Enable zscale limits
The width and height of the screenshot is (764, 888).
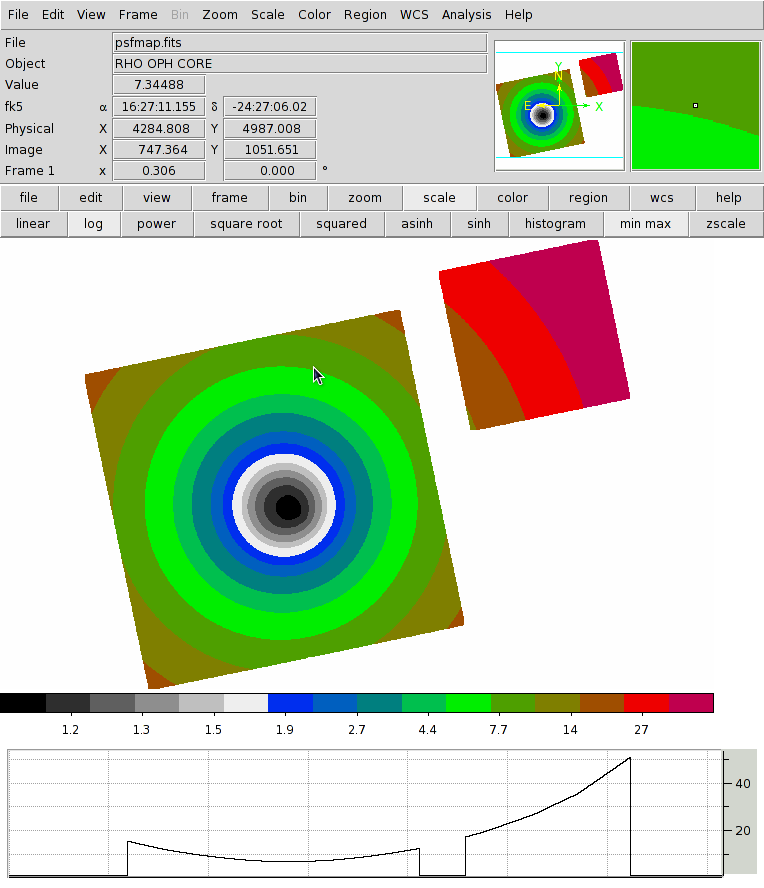point(725,224)
